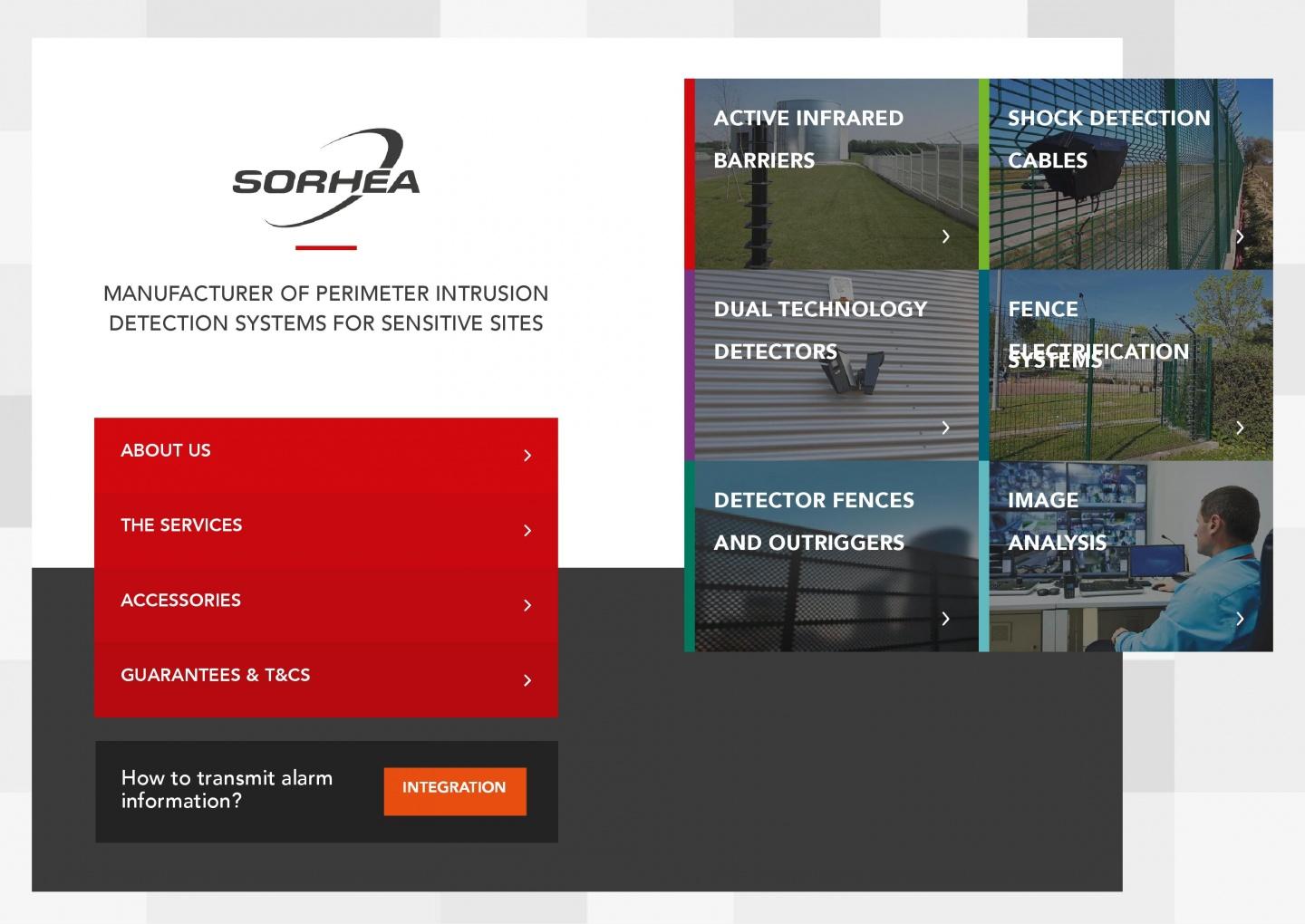
Task: Select the Accessories menu item
Action: tap(181, 600)
